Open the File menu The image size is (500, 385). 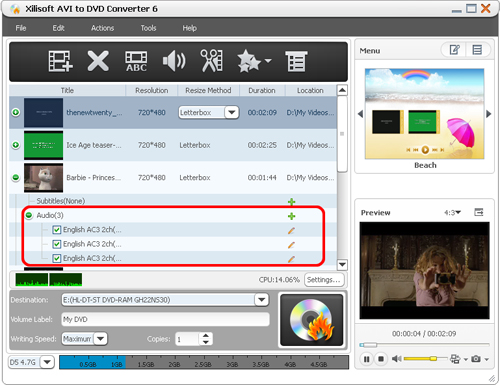(x=21, y=28)
